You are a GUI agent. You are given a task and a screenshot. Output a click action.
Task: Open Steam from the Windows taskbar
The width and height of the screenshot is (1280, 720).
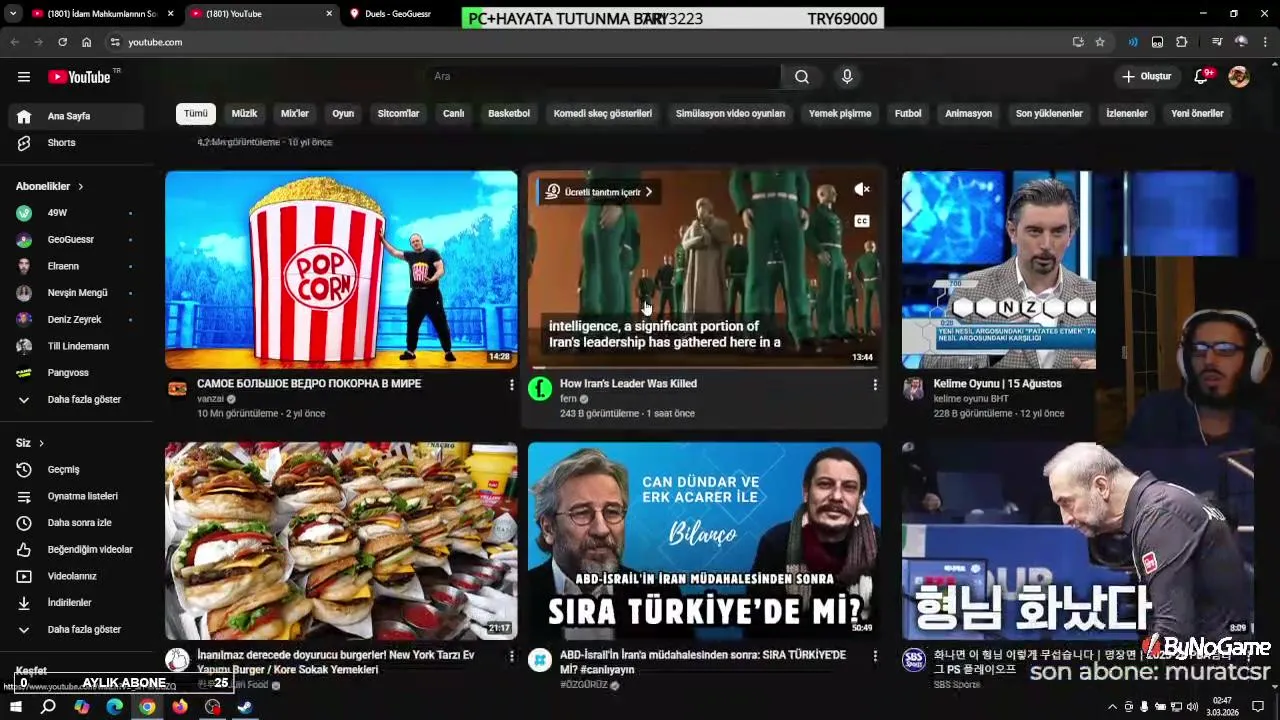(245, 707)
